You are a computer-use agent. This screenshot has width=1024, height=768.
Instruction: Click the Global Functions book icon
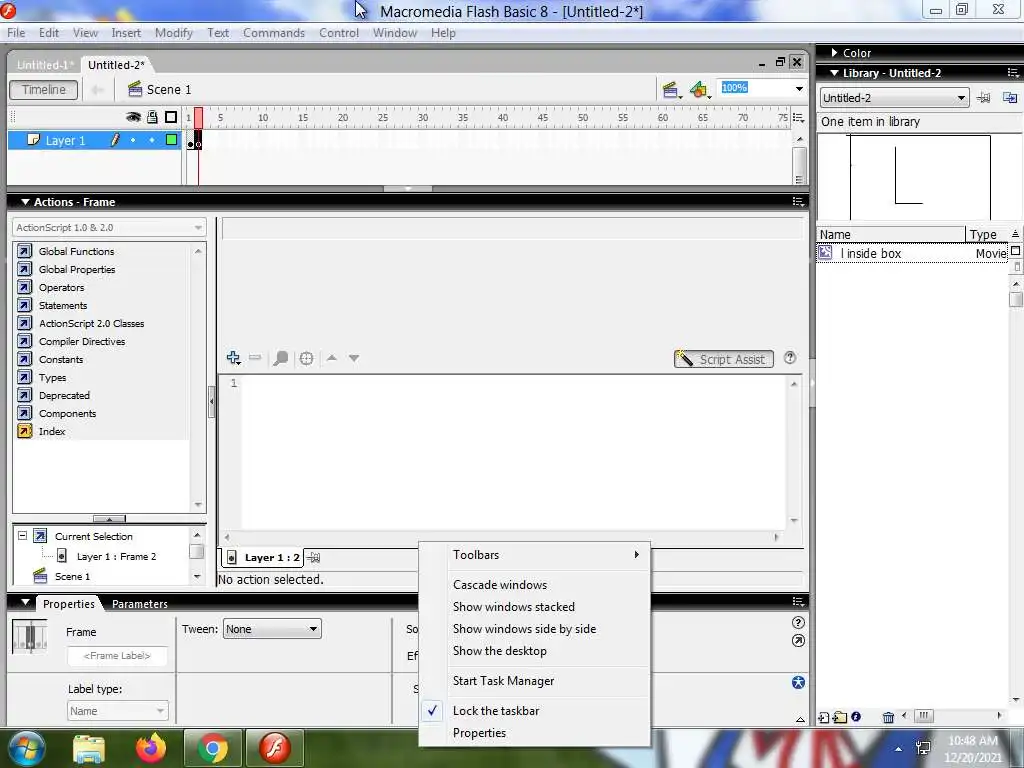(x=25, y=251)
